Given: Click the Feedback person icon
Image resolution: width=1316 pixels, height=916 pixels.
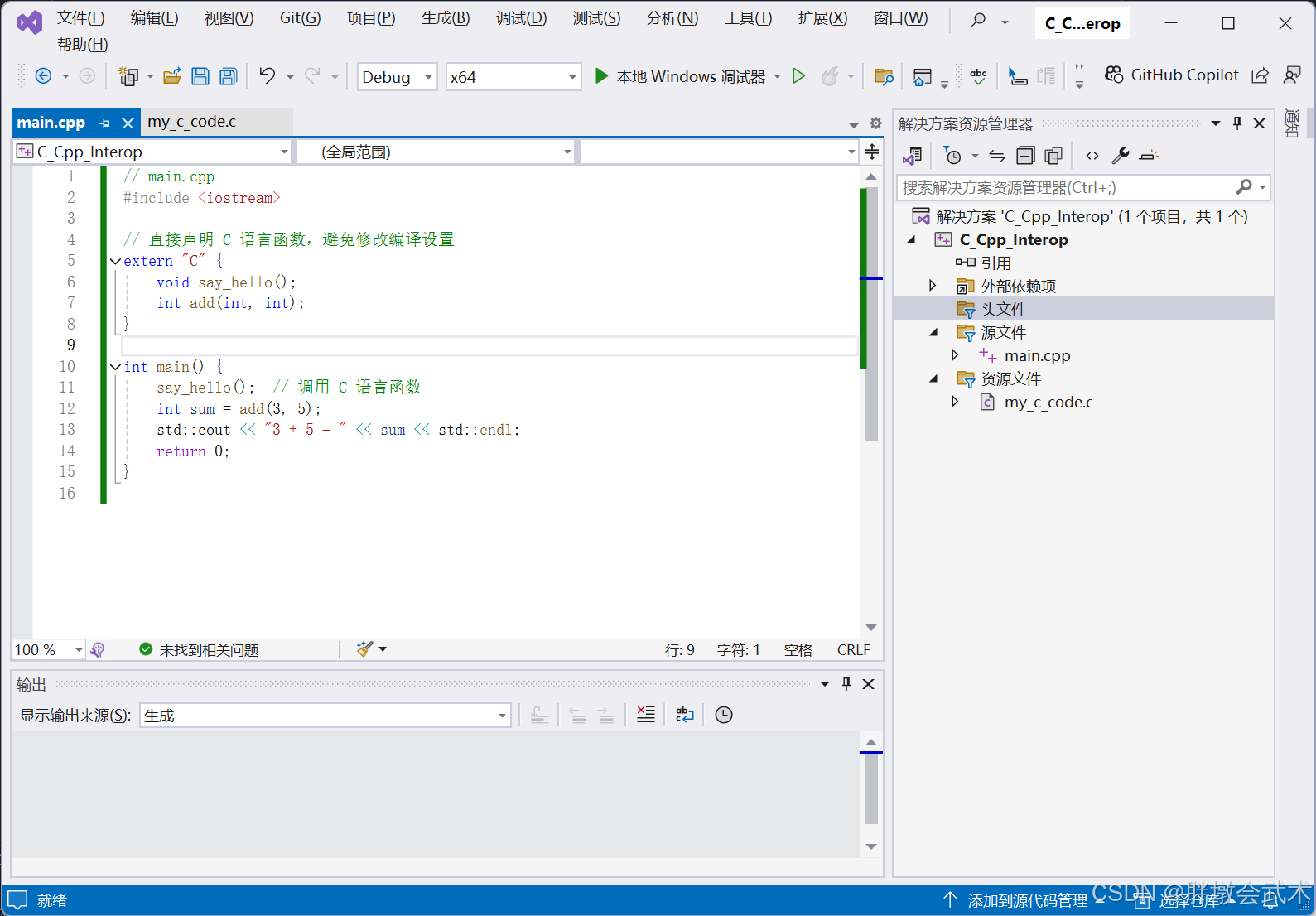Looking at the screenshot, I should [x=1291, y=75].
